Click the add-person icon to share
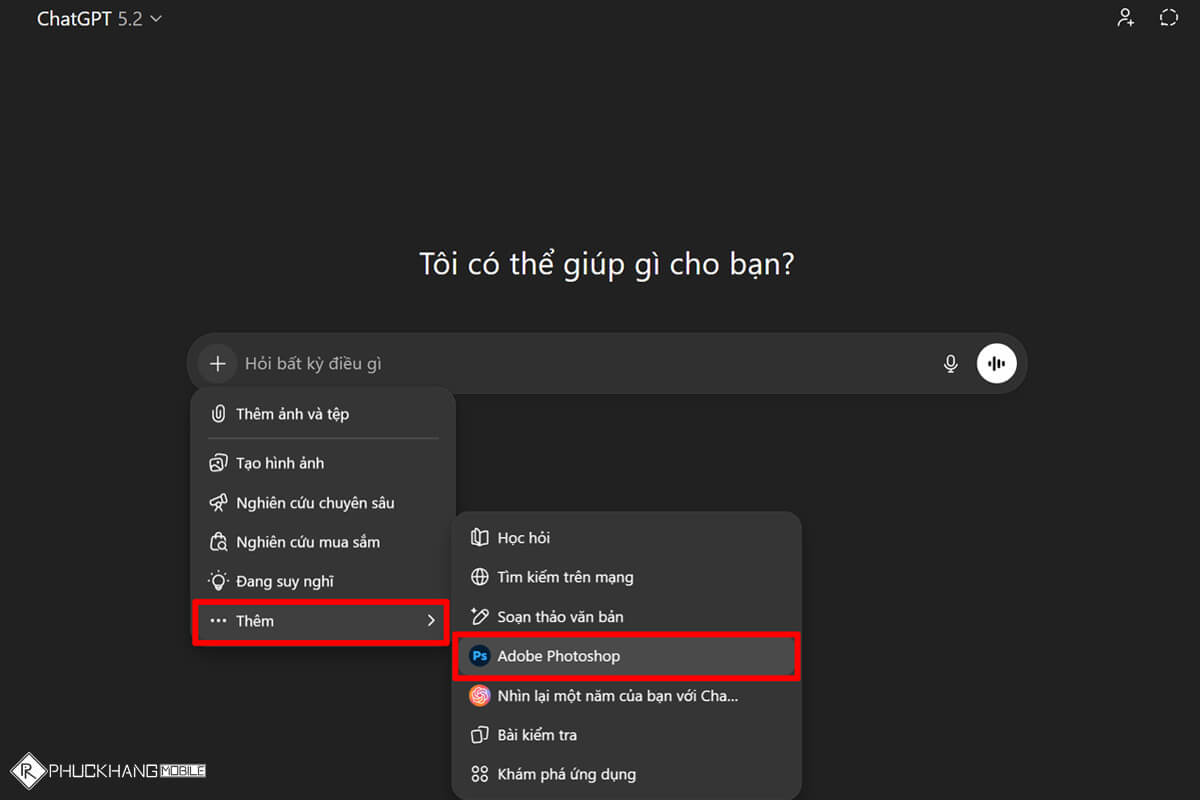This screenshot has width=1200, height=800. pos(1125,17)
